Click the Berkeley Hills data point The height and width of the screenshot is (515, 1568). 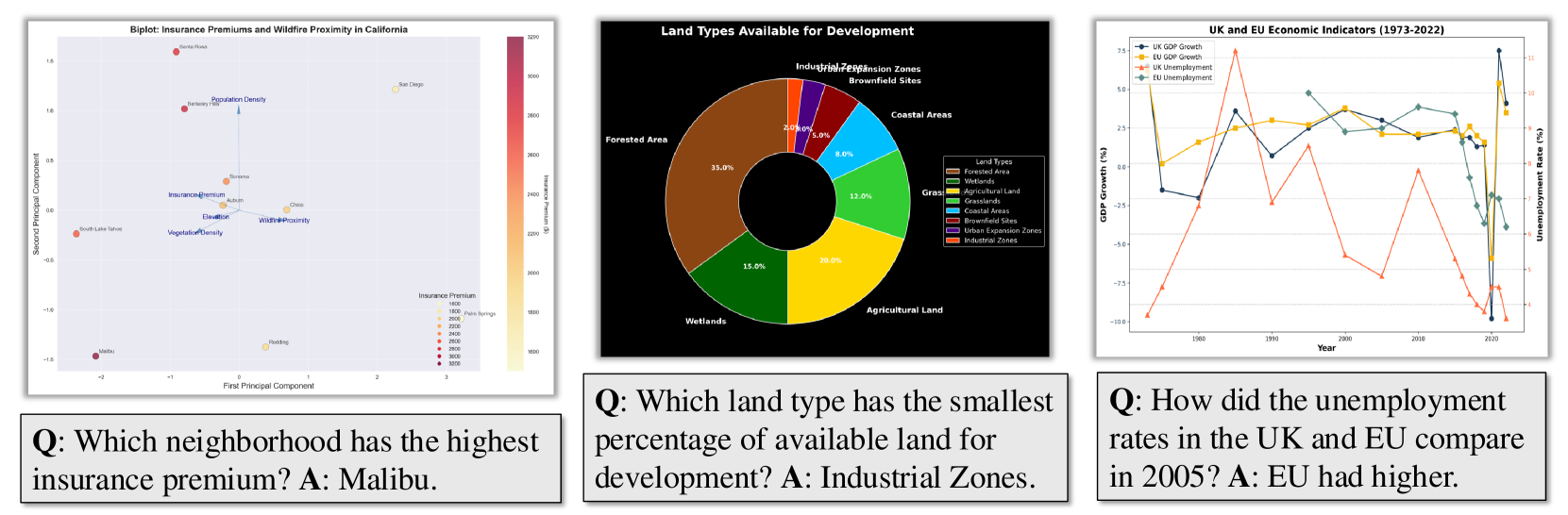click(184, 108)
